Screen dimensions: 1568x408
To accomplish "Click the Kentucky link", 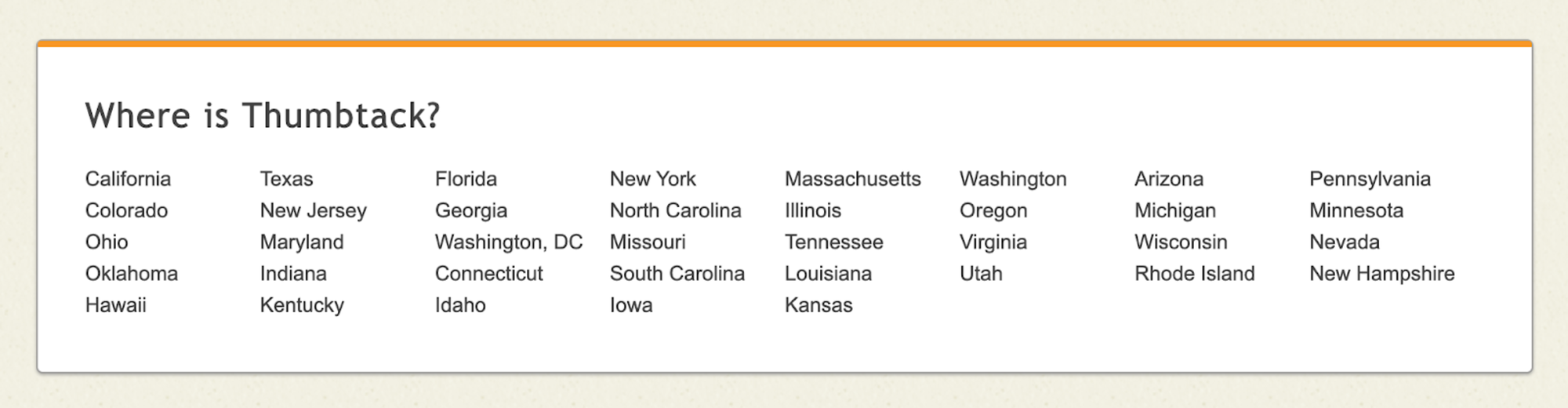I will coord(302,304).
